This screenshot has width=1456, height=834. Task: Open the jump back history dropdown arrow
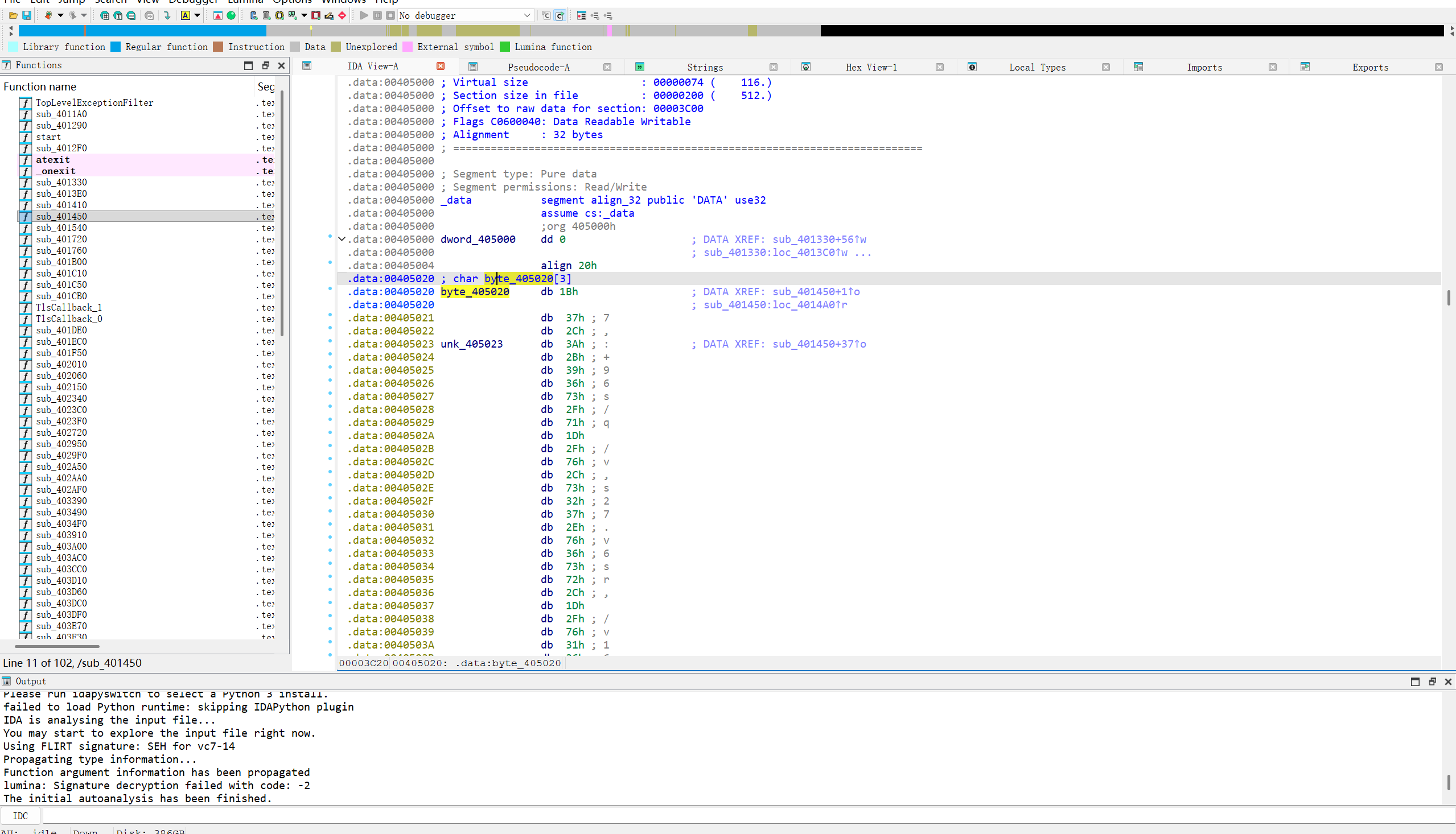60,15
